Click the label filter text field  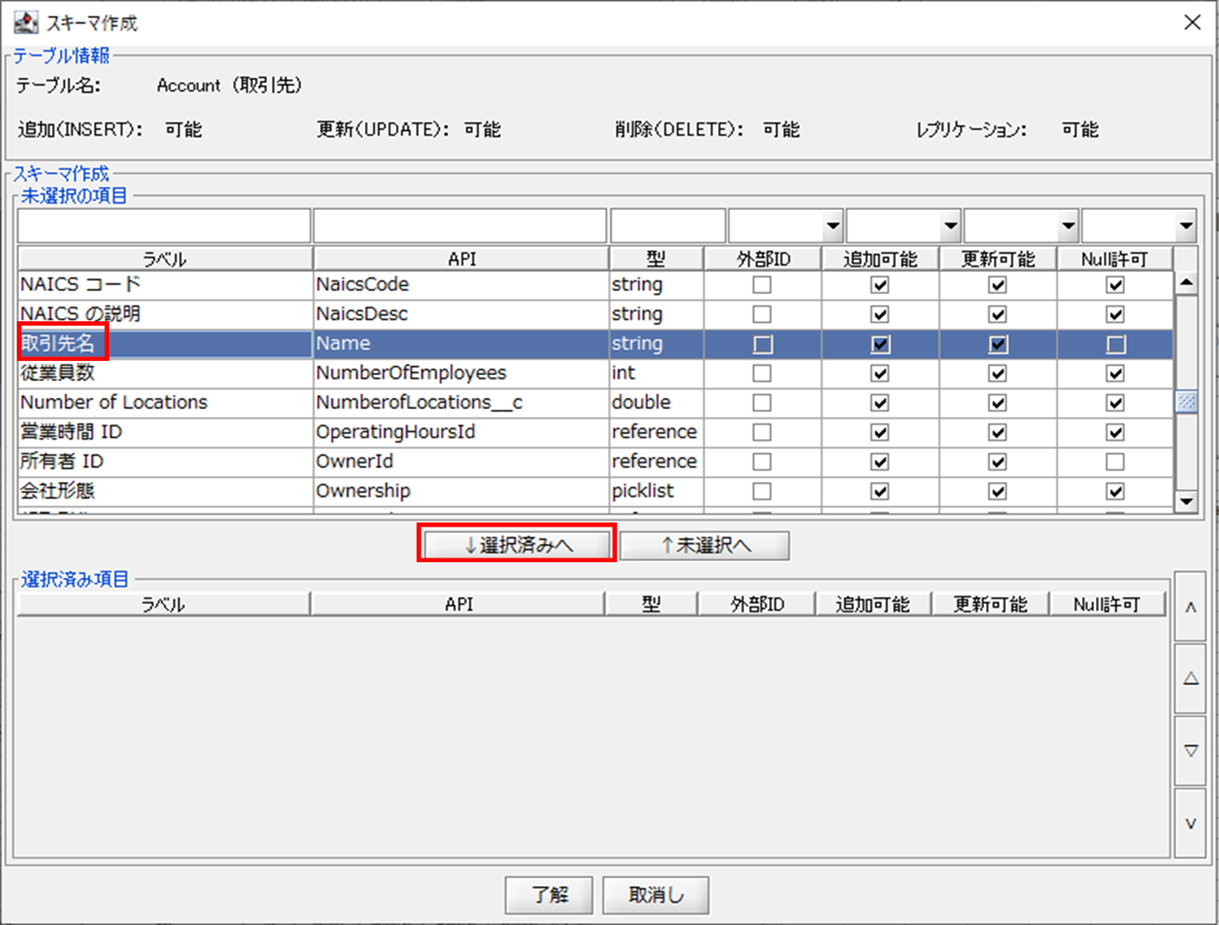pyautogui.click(x=164, y=226)
